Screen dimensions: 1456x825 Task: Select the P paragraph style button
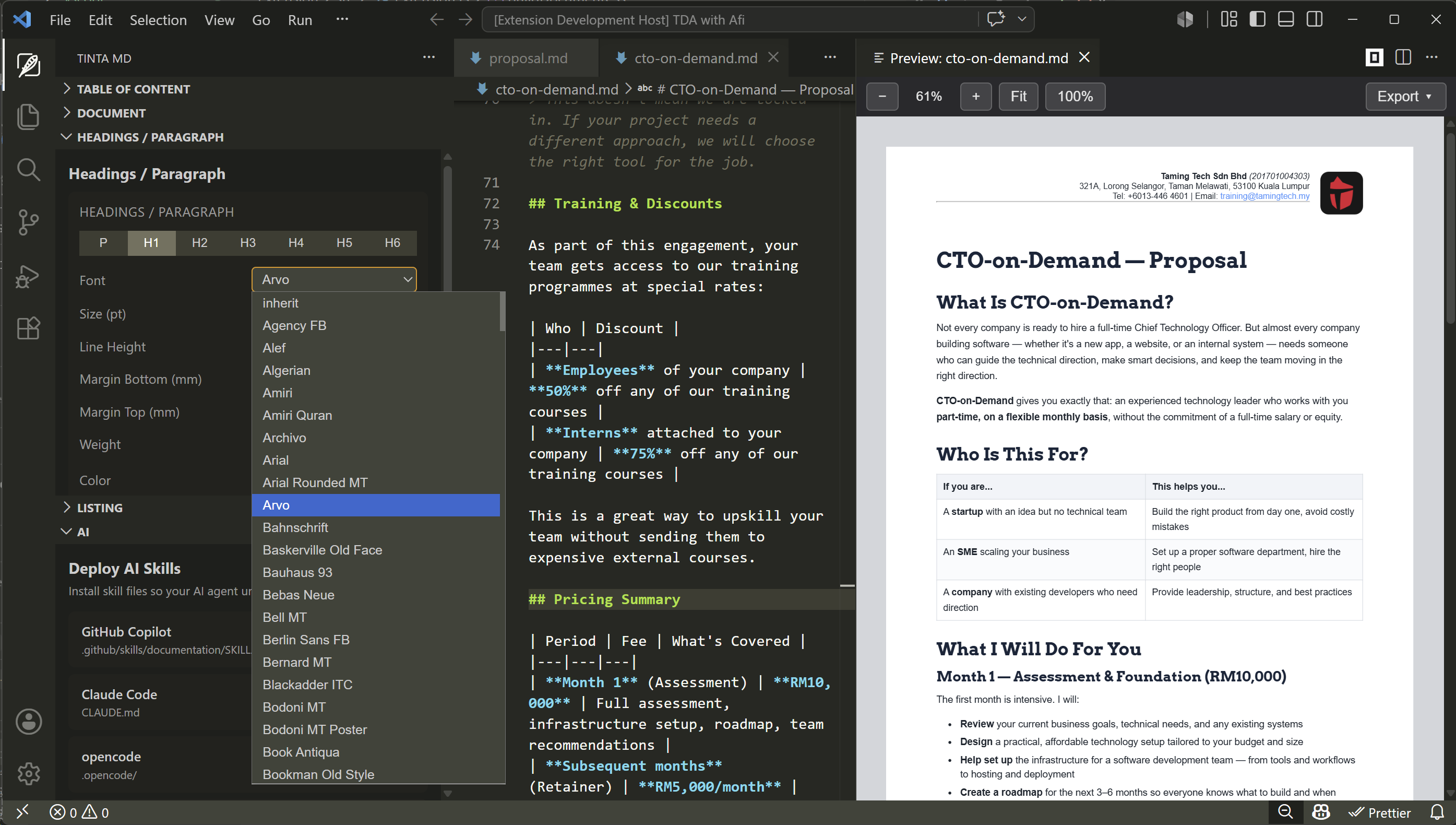(x=103, y=243)
